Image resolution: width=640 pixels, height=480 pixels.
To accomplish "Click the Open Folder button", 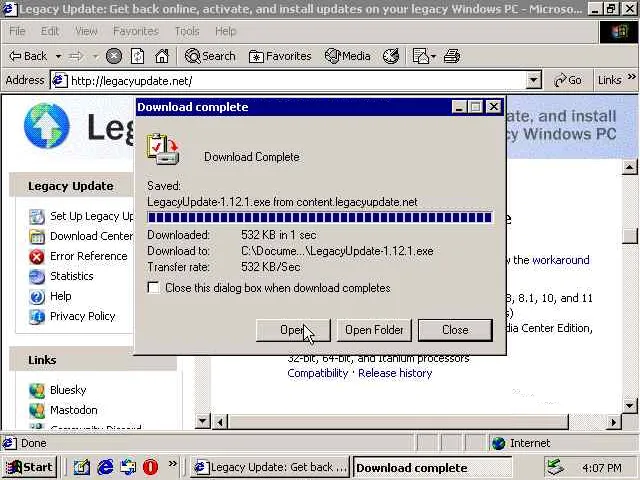I will (374, 330).
